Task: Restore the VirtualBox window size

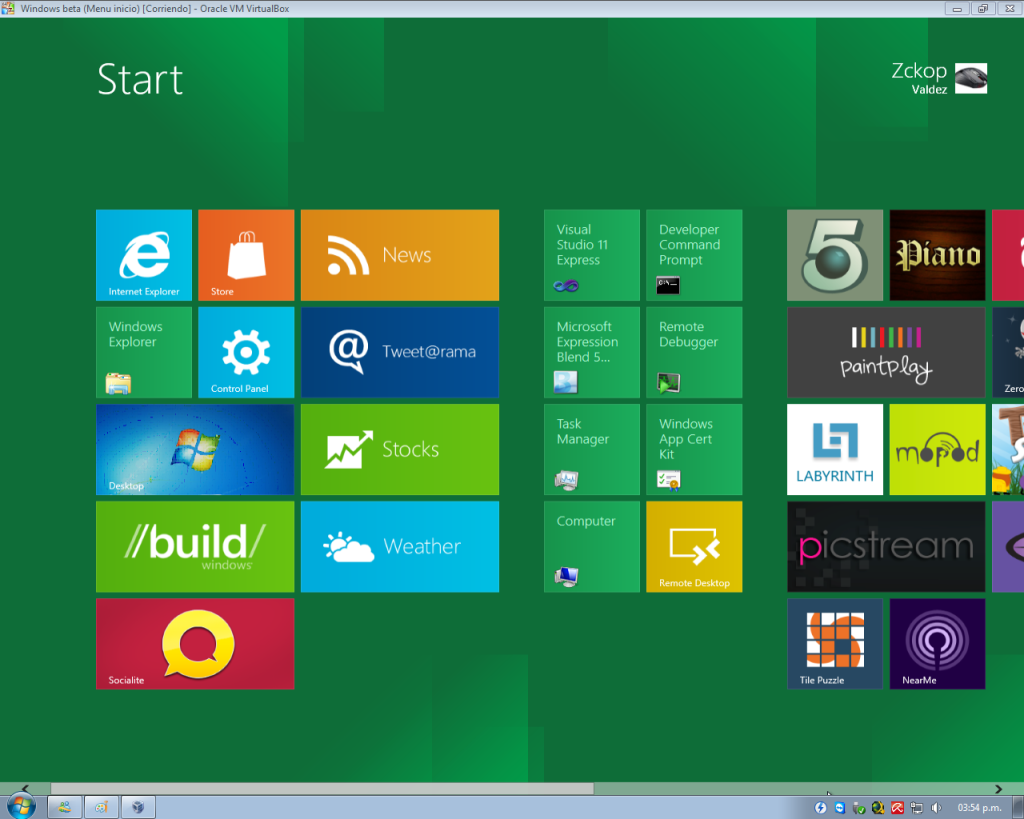Action: pyautogui.click(x=983, y=8)
